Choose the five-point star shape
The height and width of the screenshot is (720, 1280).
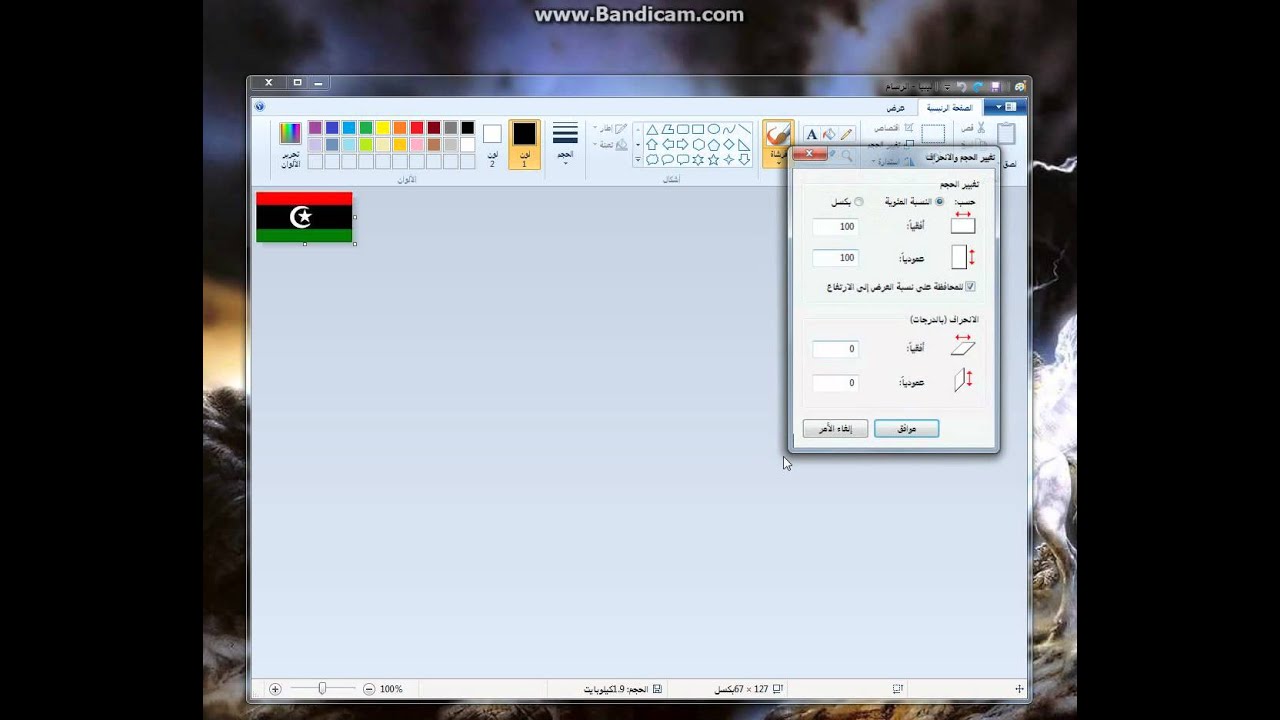pos(713,160)
